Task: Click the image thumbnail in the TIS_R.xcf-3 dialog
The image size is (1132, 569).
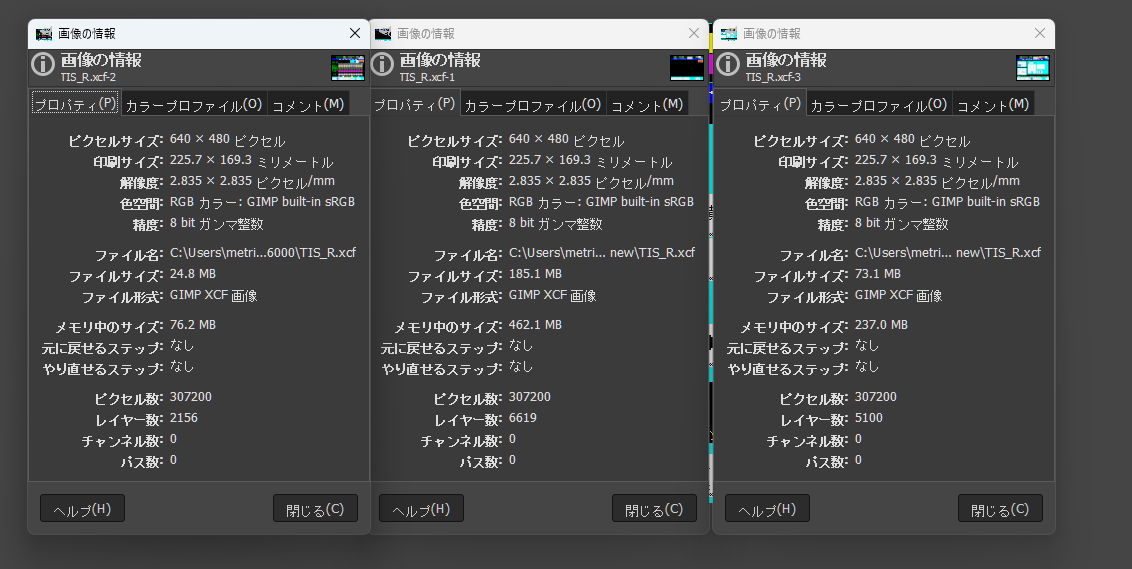Action: (1032, 68)
